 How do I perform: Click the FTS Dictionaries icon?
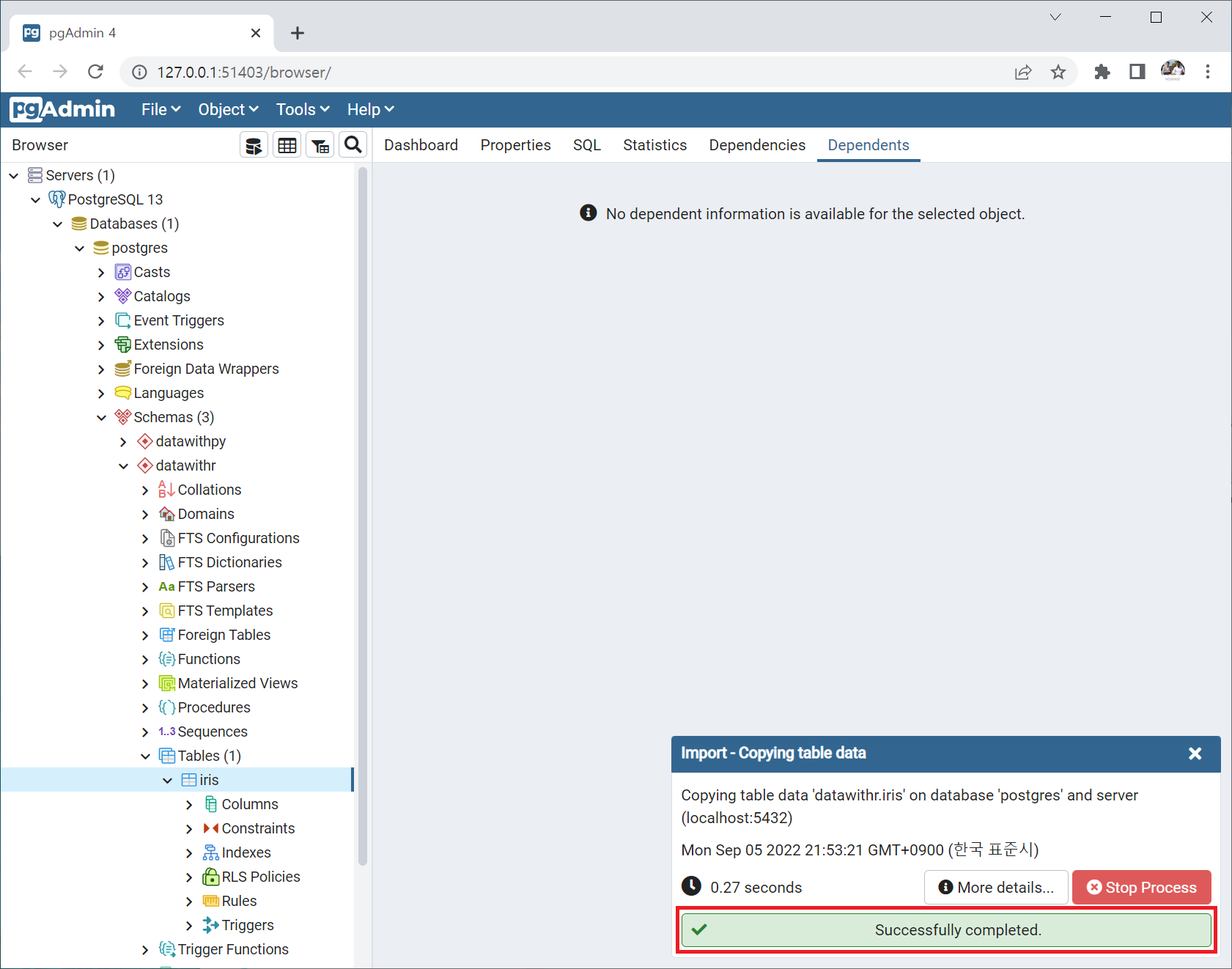point(167,562)
